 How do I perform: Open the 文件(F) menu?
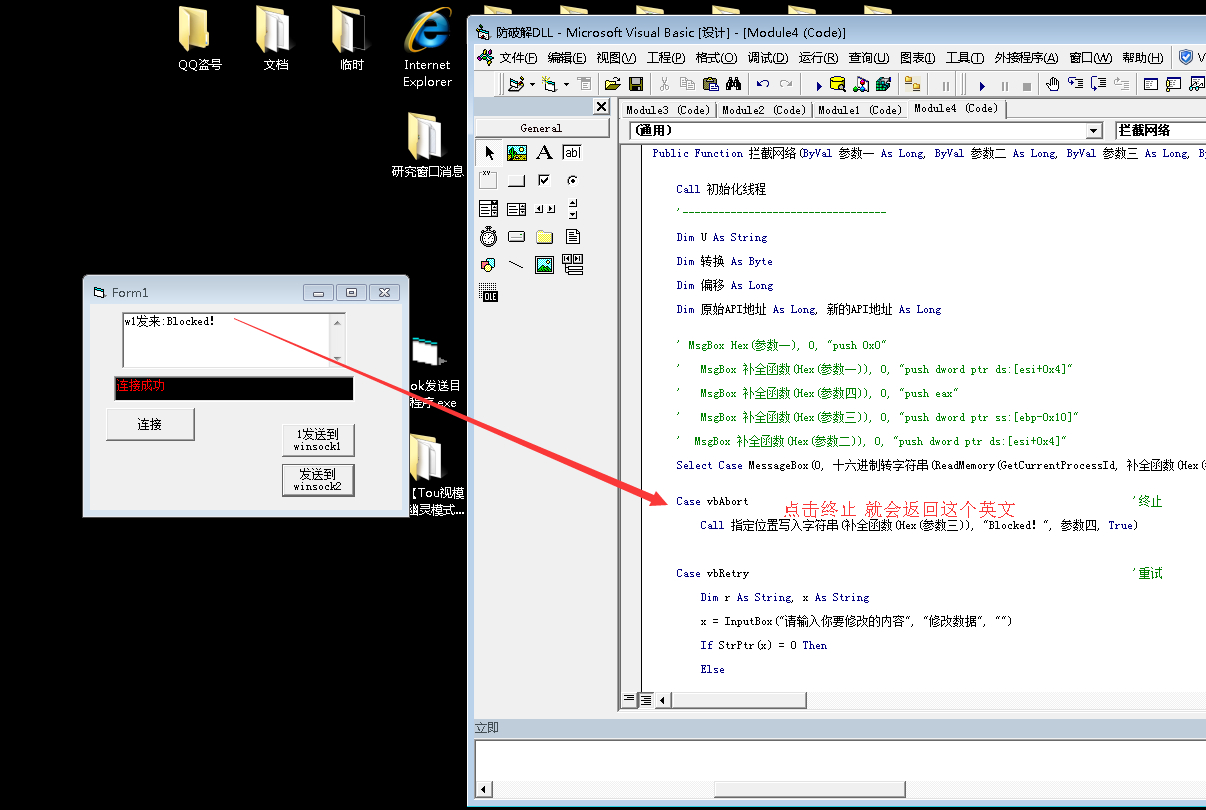click(x=518, y=58)
